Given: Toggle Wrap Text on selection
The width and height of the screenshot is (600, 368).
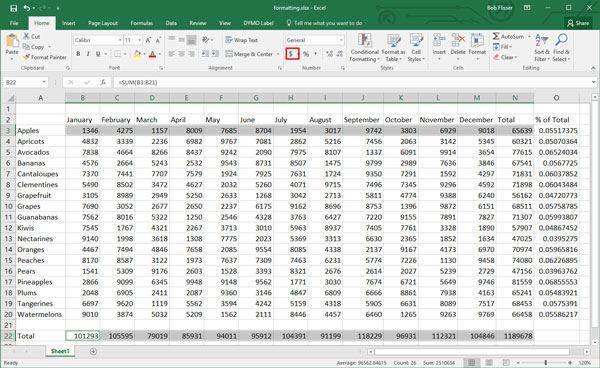Looking at the screenshot, I should coord(241,40).
